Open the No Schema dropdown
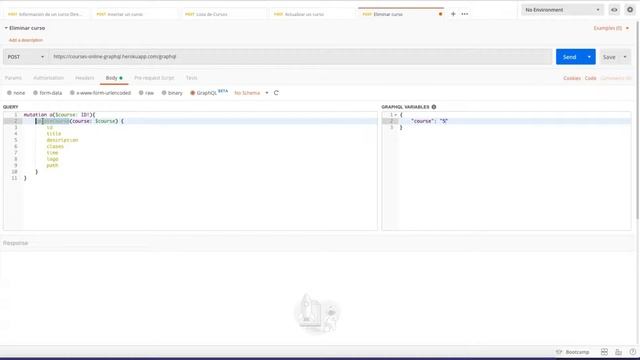The image size is (640, 360). [251, 93]
